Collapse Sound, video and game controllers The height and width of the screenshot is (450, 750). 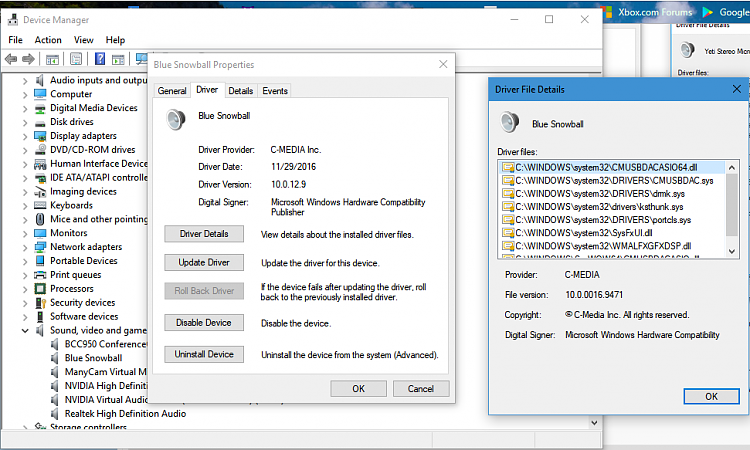click(x=25, y=330)
